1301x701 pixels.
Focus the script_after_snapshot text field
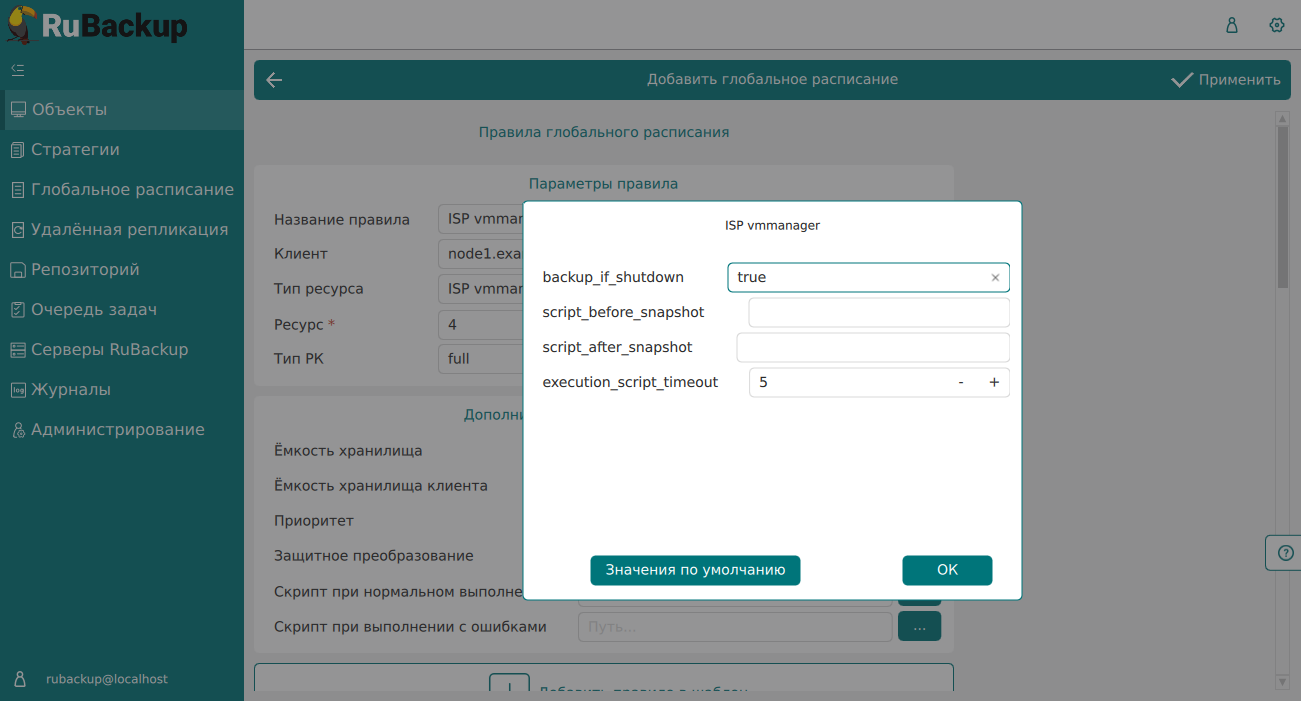click(872, 347)
